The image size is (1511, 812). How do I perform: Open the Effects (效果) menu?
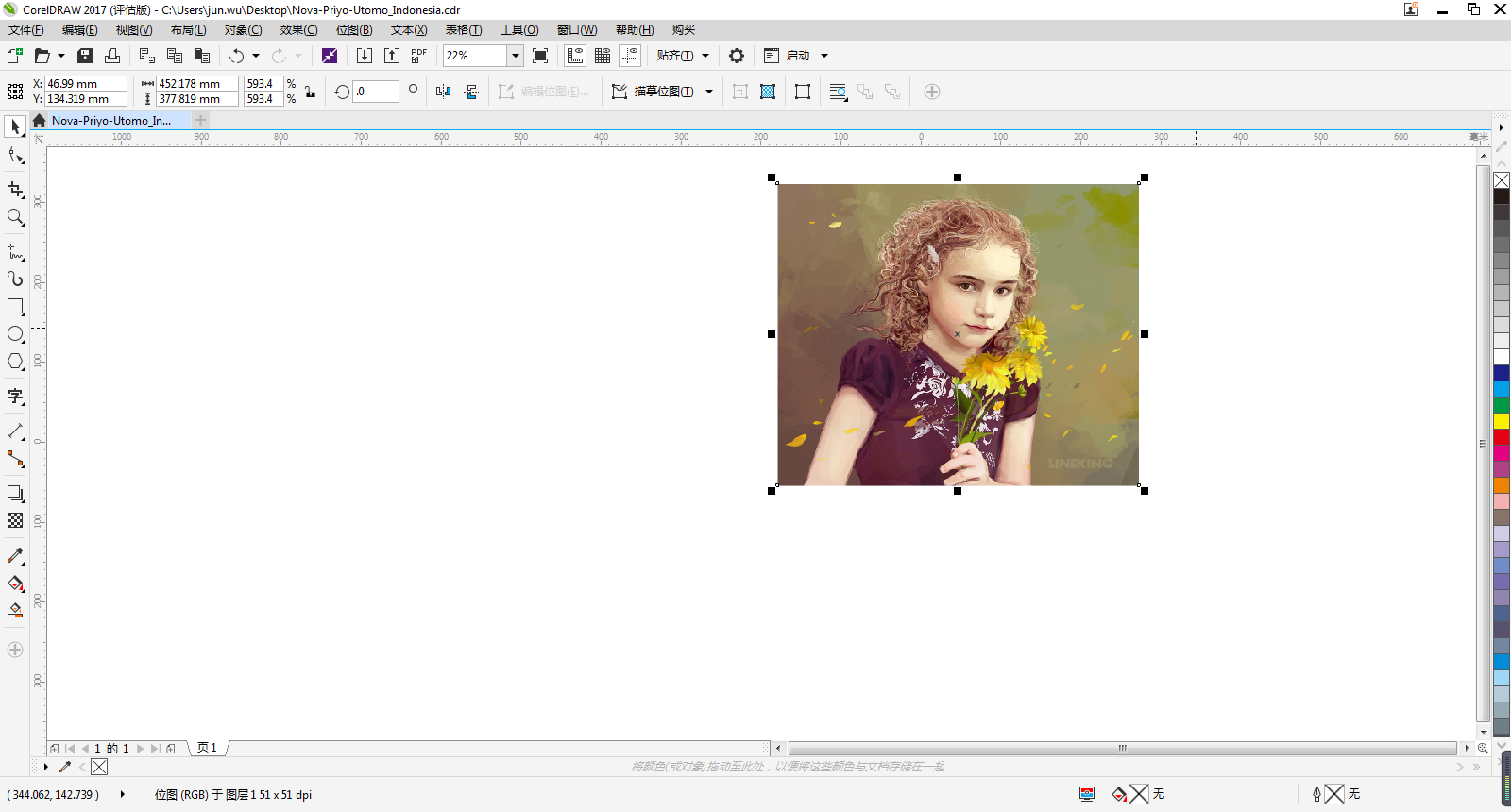tap(298, 30)
